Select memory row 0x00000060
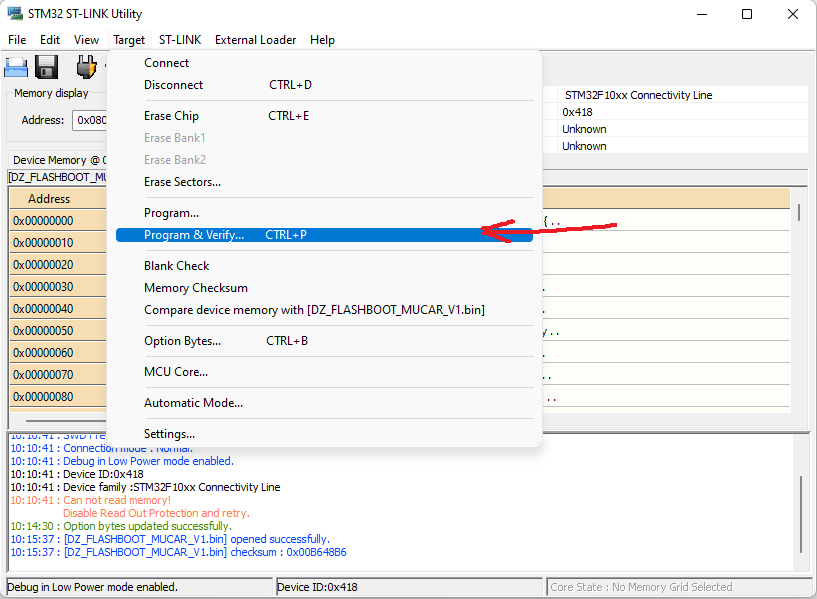This screenshot has height=599, width=817. pyautogui.click(x=57, y=353)
